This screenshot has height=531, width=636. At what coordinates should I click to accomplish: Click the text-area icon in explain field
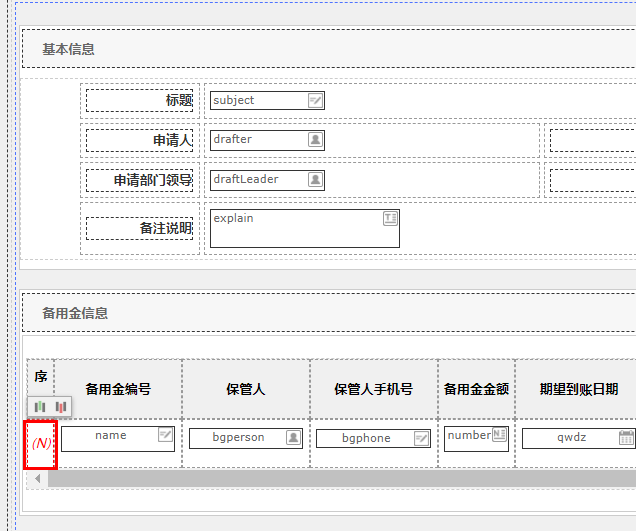[x=390, y=218]
